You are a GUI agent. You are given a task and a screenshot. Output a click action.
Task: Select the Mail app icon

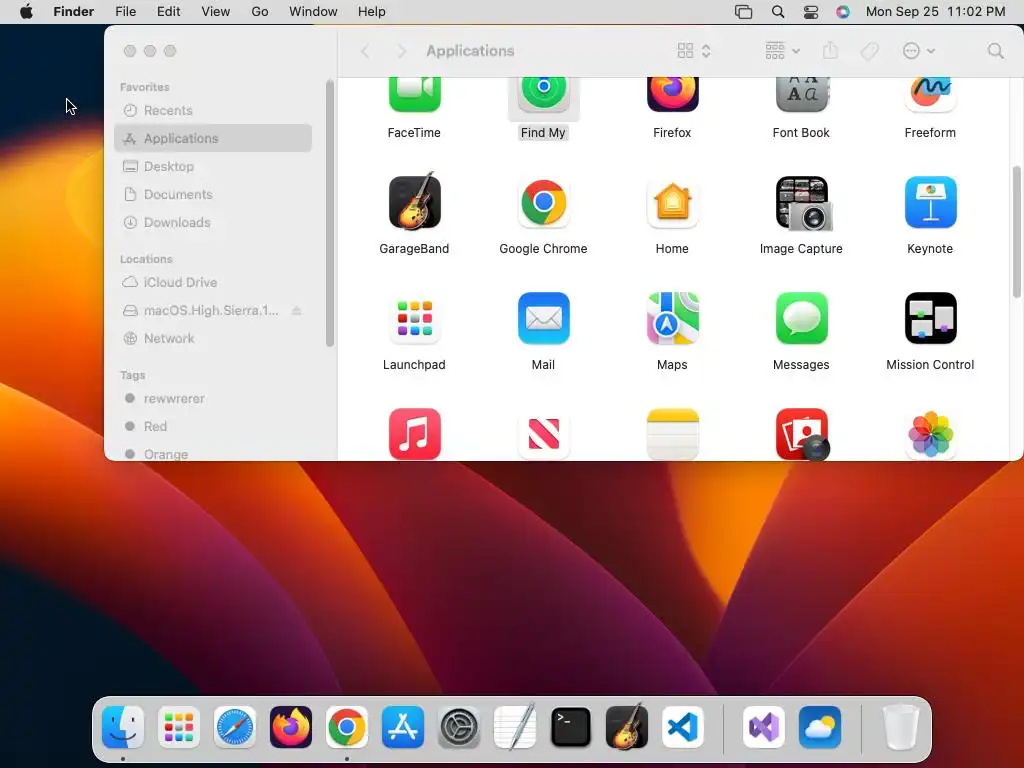pyautogui.click(x=543, y=319)
